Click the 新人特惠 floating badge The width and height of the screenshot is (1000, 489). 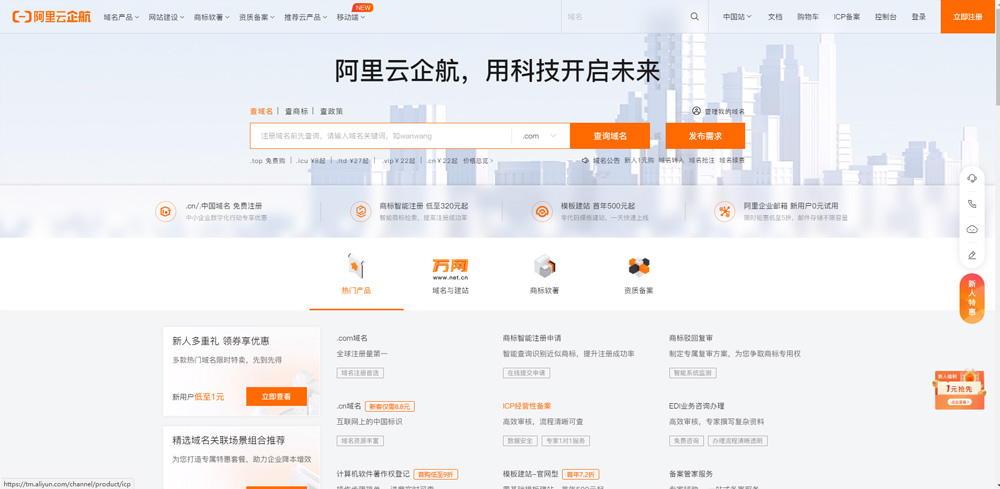click(x=972, y=298)
